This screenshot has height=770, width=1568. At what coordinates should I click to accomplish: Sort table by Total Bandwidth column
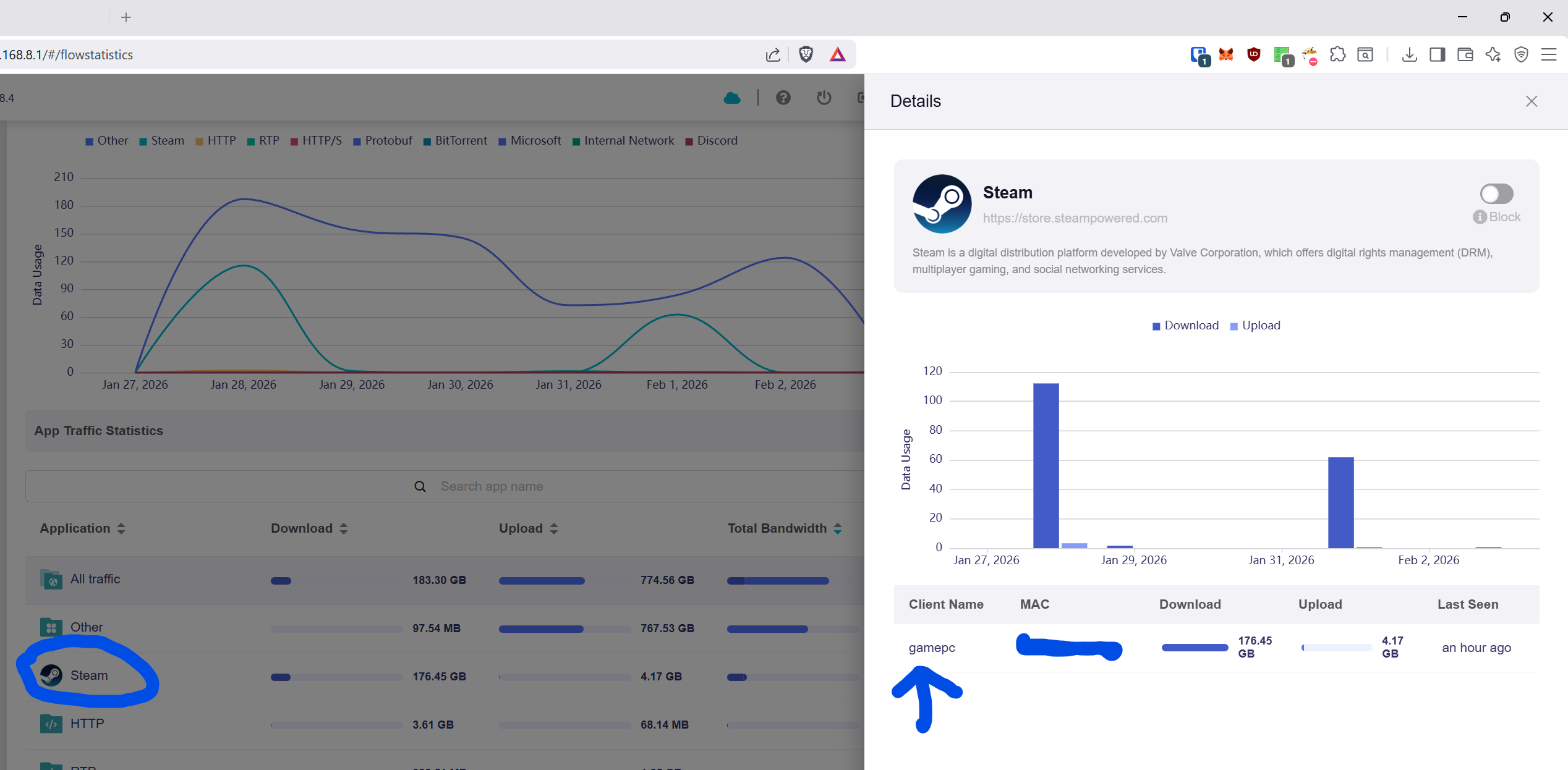(x=784, y=528)
